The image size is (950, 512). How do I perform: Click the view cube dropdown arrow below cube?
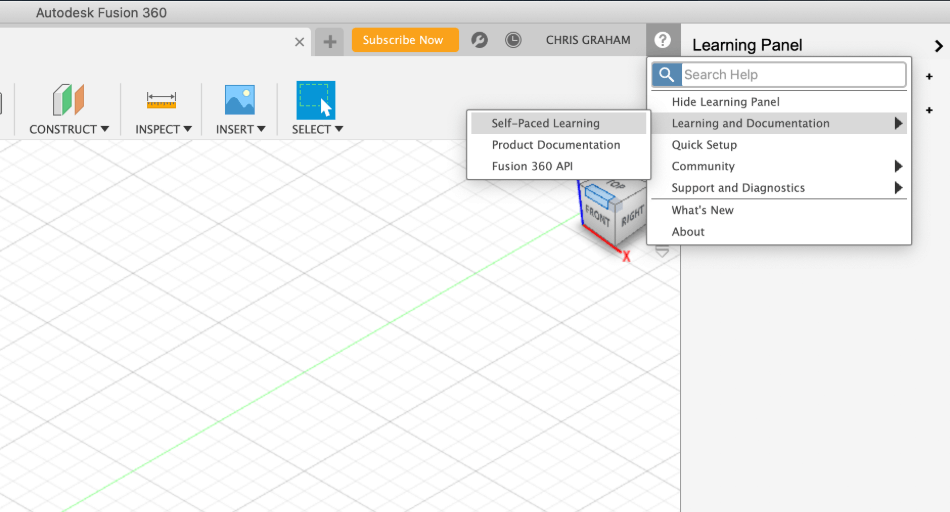[x=662, y=251]
